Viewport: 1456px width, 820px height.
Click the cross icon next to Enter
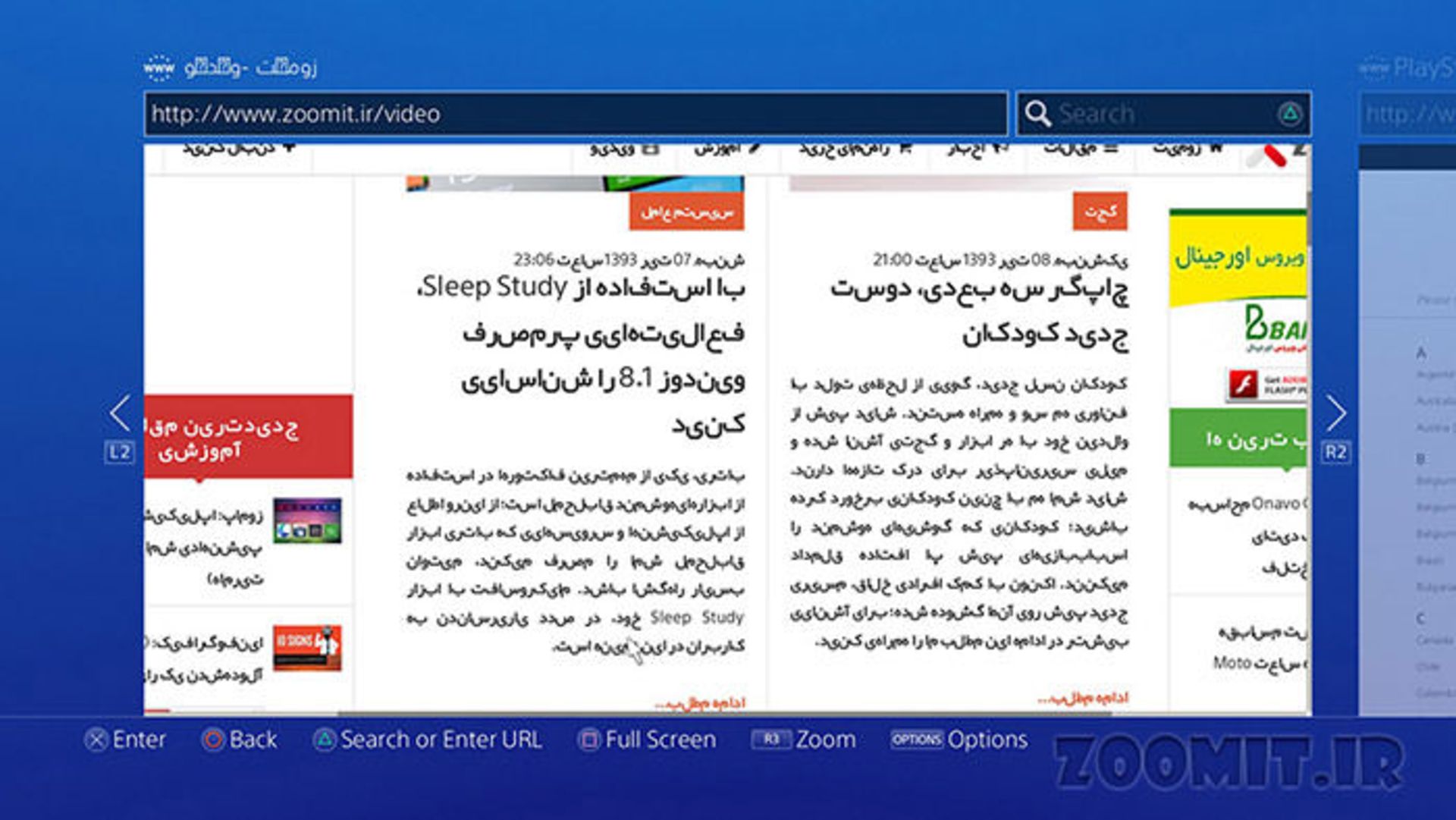click(x=96, y=739)
